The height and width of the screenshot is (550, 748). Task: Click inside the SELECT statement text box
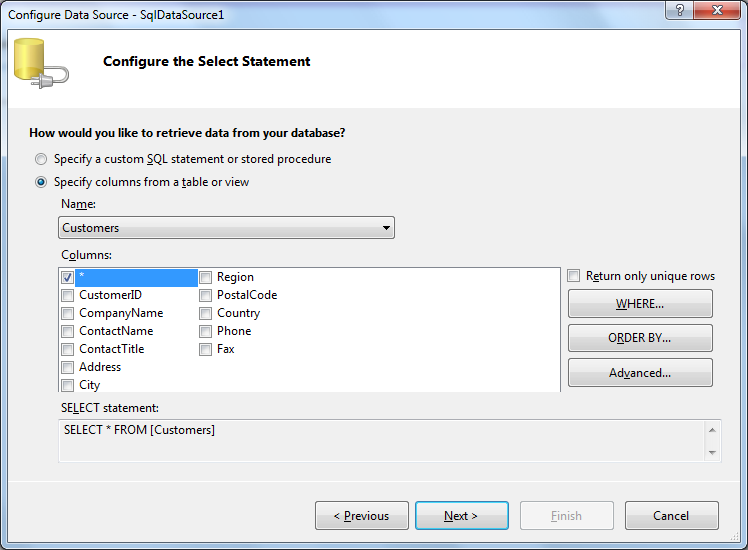pyautogui.click(x=380, y=440)
